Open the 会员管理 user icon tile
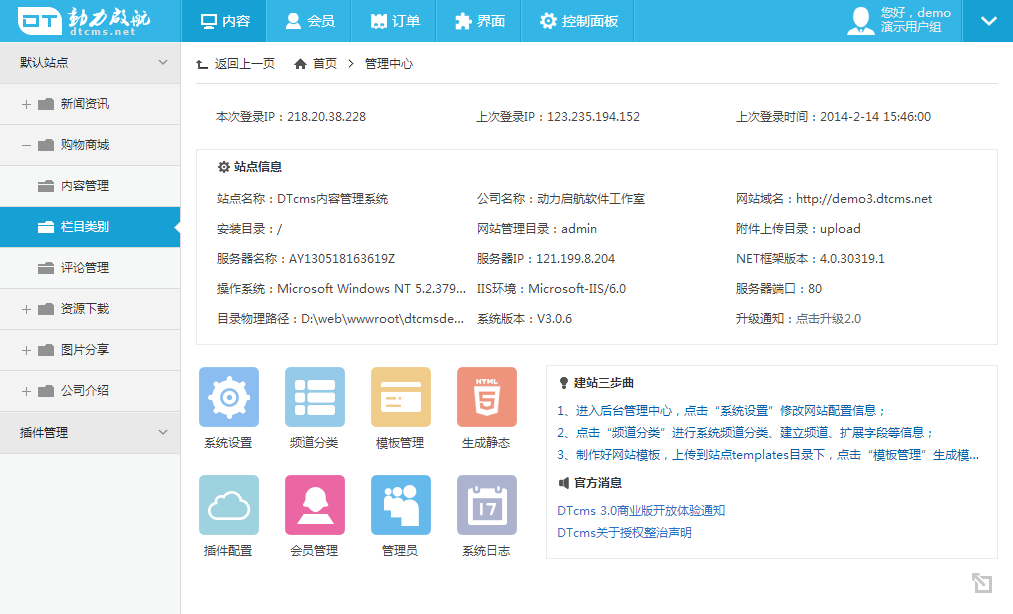The image size is (1013, 614). tap(315, 505)
